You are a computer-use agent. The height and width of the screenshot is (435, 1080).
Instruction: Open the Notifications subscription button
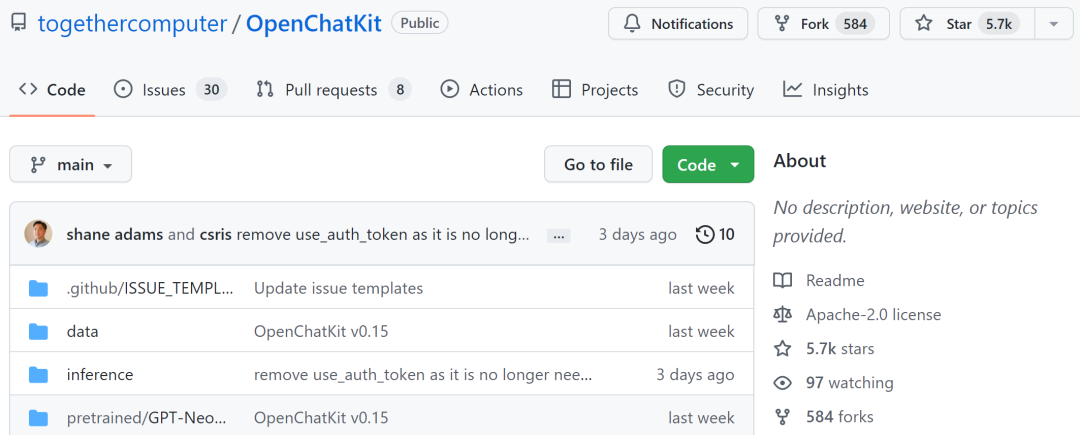pyautogui.click(x=678, y=23)
